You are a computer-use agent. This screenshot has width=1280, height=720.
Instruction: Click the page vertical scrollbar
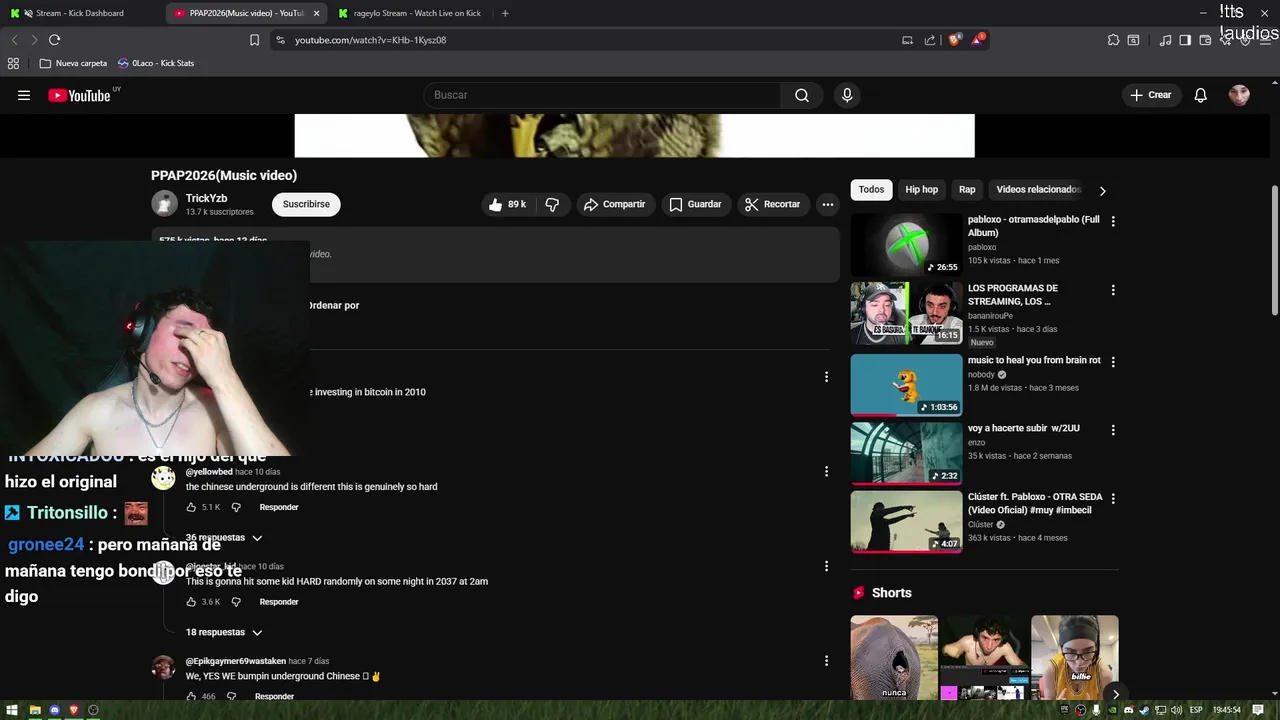coord(1275,250)
